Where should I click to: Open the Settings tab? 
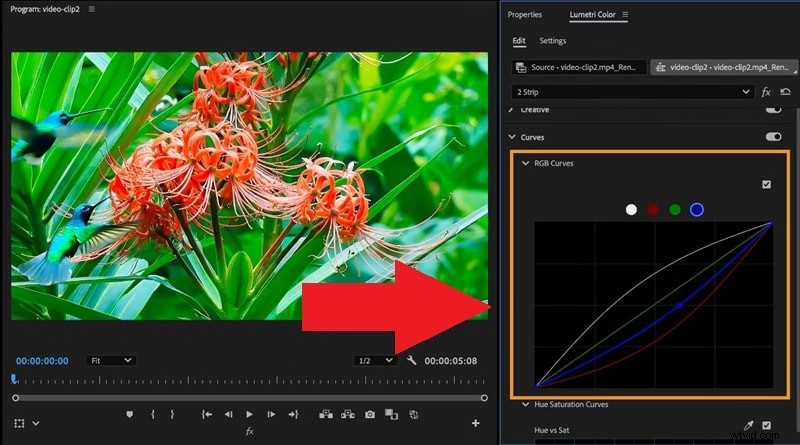pos(553,41)
